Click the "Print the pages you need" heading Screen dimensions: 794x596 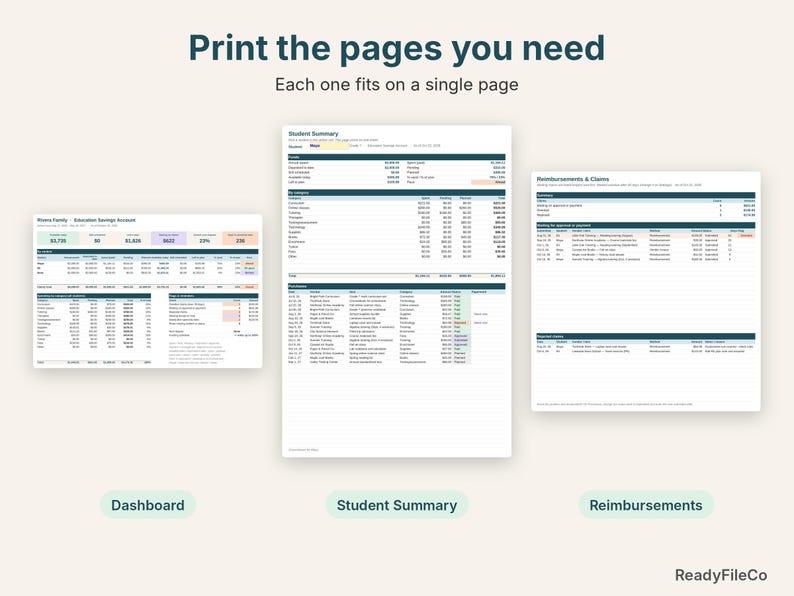click(x=396, y=48)
